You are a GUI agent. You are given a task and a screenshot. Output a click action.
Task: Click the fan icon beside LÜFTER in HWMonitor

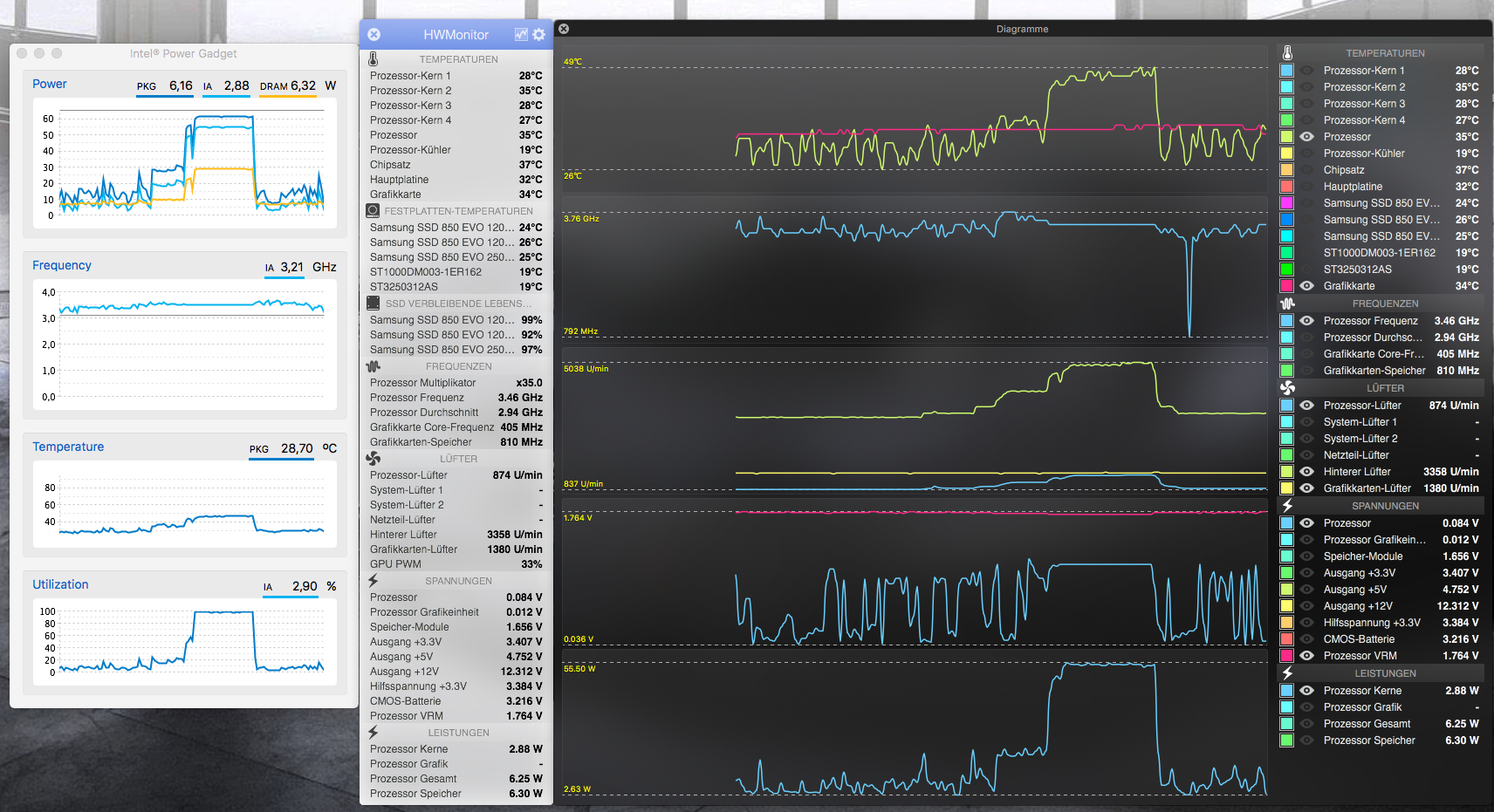click(373, 459)
